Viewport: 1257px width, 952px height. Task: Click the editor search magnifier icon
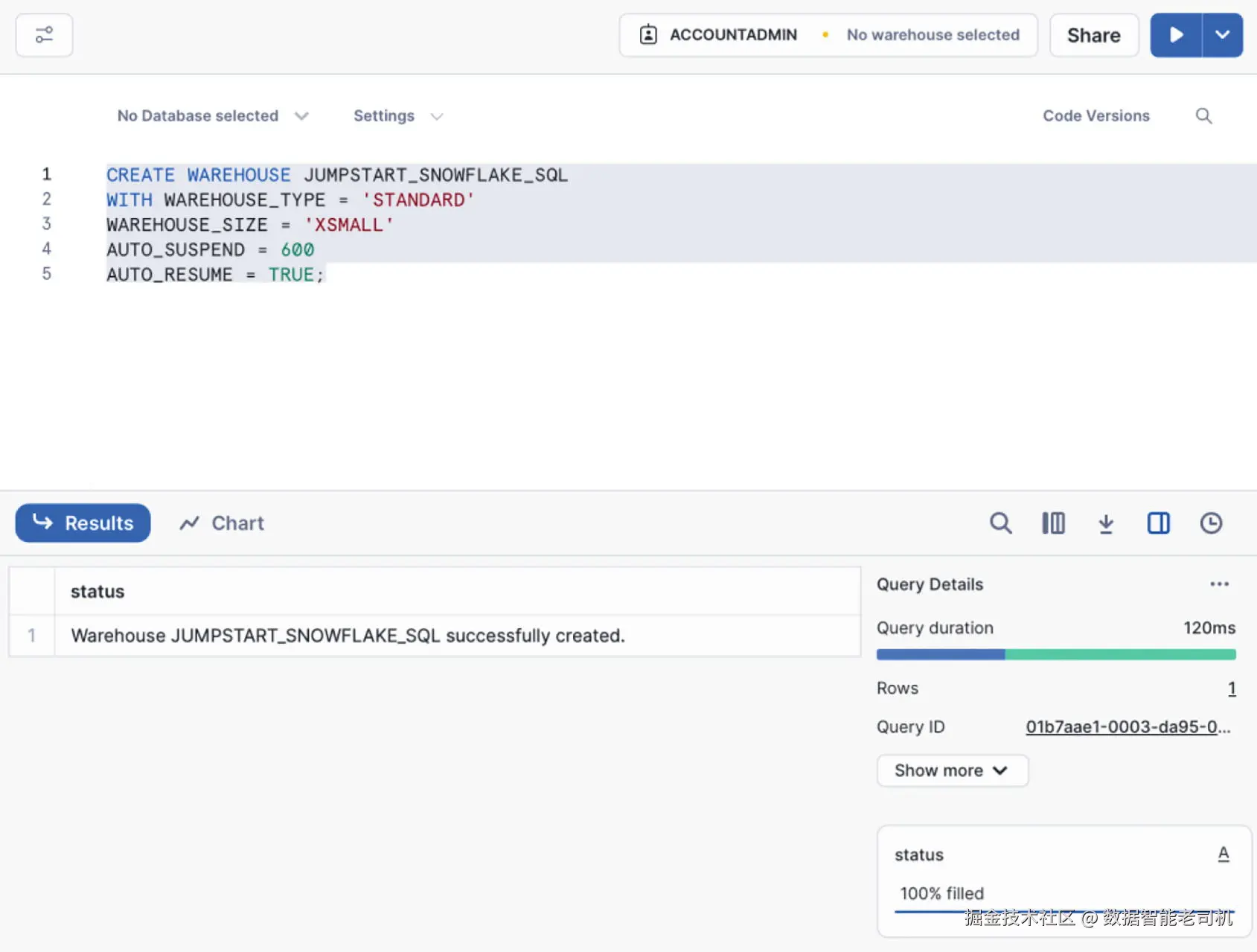click(1203, 116)
